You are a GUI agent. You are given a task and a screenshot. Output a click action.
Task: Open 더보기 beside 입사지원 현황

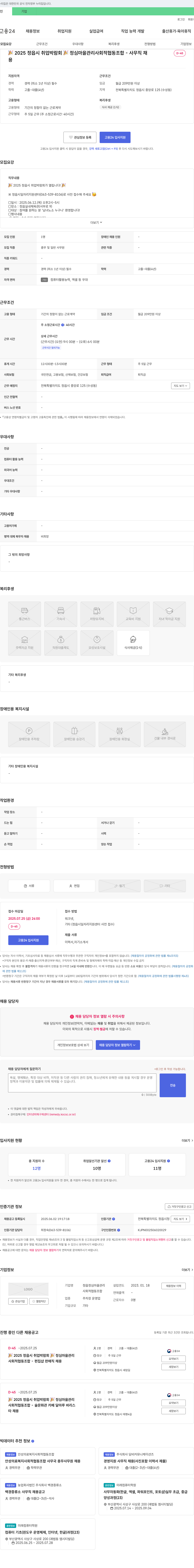(x=187, y=1141)
